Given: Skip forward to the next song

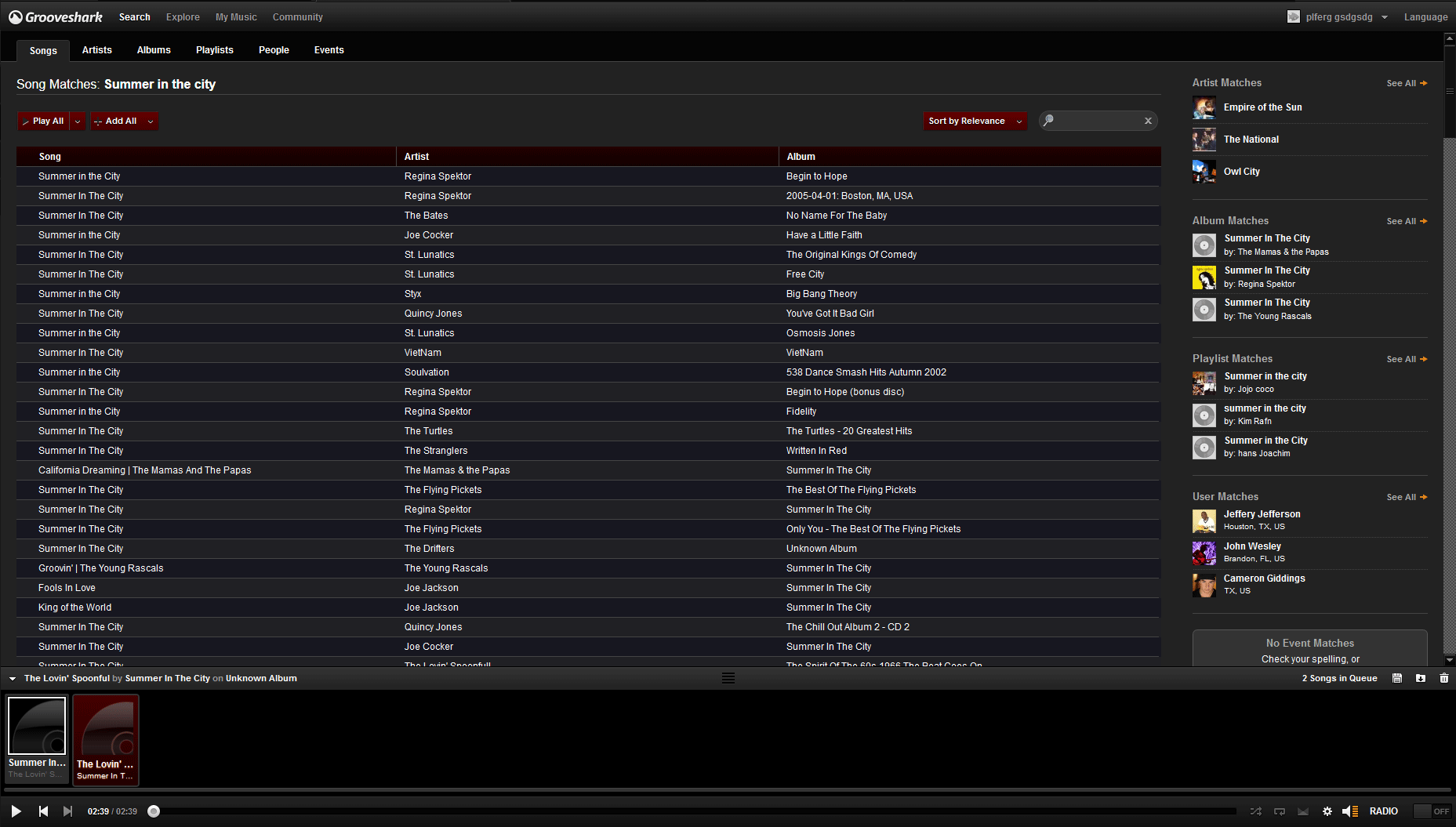Looking at the screenshot, I should tap(68, 811).
